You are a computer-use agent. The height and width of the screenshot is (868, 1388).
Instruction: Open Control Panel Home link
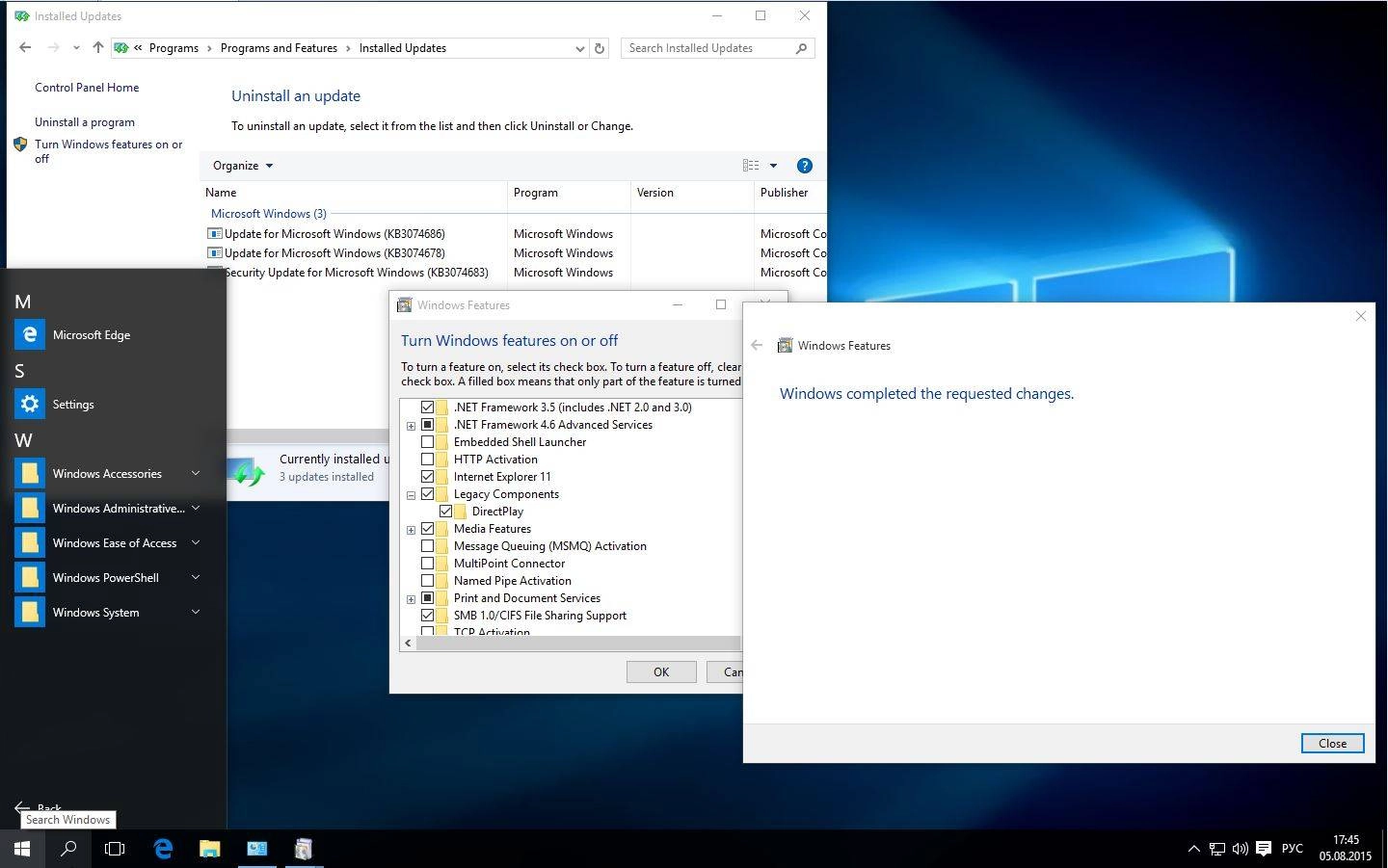(x=87, y=88)
